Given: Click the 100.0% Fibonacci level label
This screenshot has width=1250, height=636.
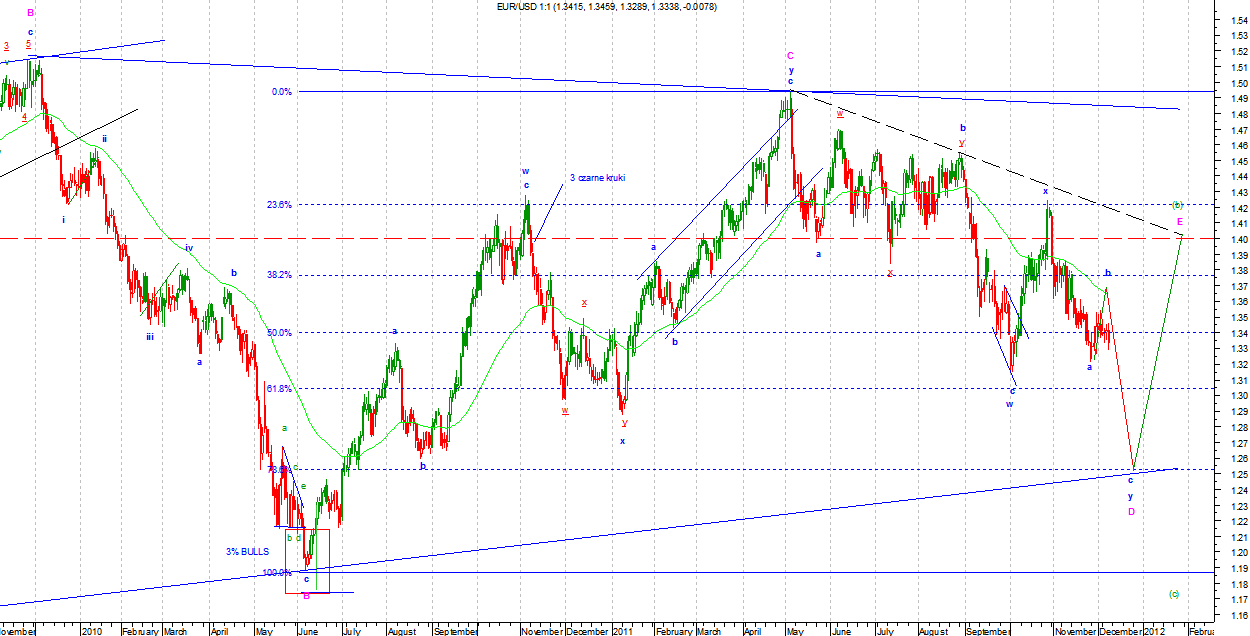Looking at the screenshot, I should point(277,573).
